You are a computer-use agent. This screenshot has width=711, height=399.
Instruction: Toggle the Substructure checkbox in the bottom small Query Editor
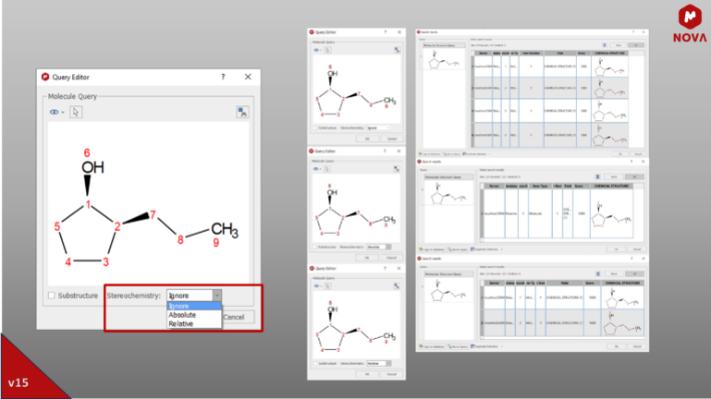(315, 364)
